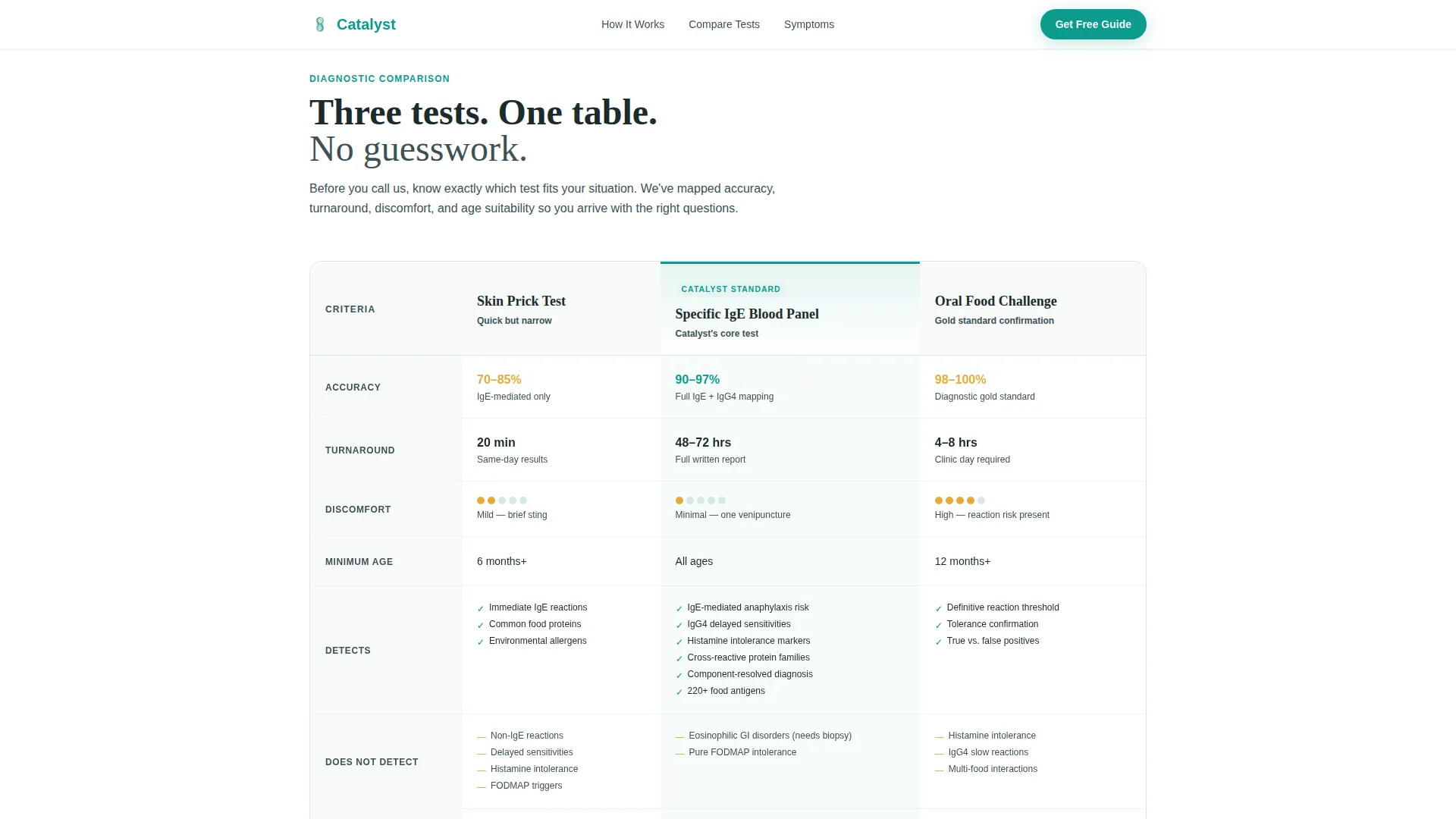Screen dimensions: 1456x819
Task: Click the Minimal — one venipuncture text
Action: click(733, 515)
